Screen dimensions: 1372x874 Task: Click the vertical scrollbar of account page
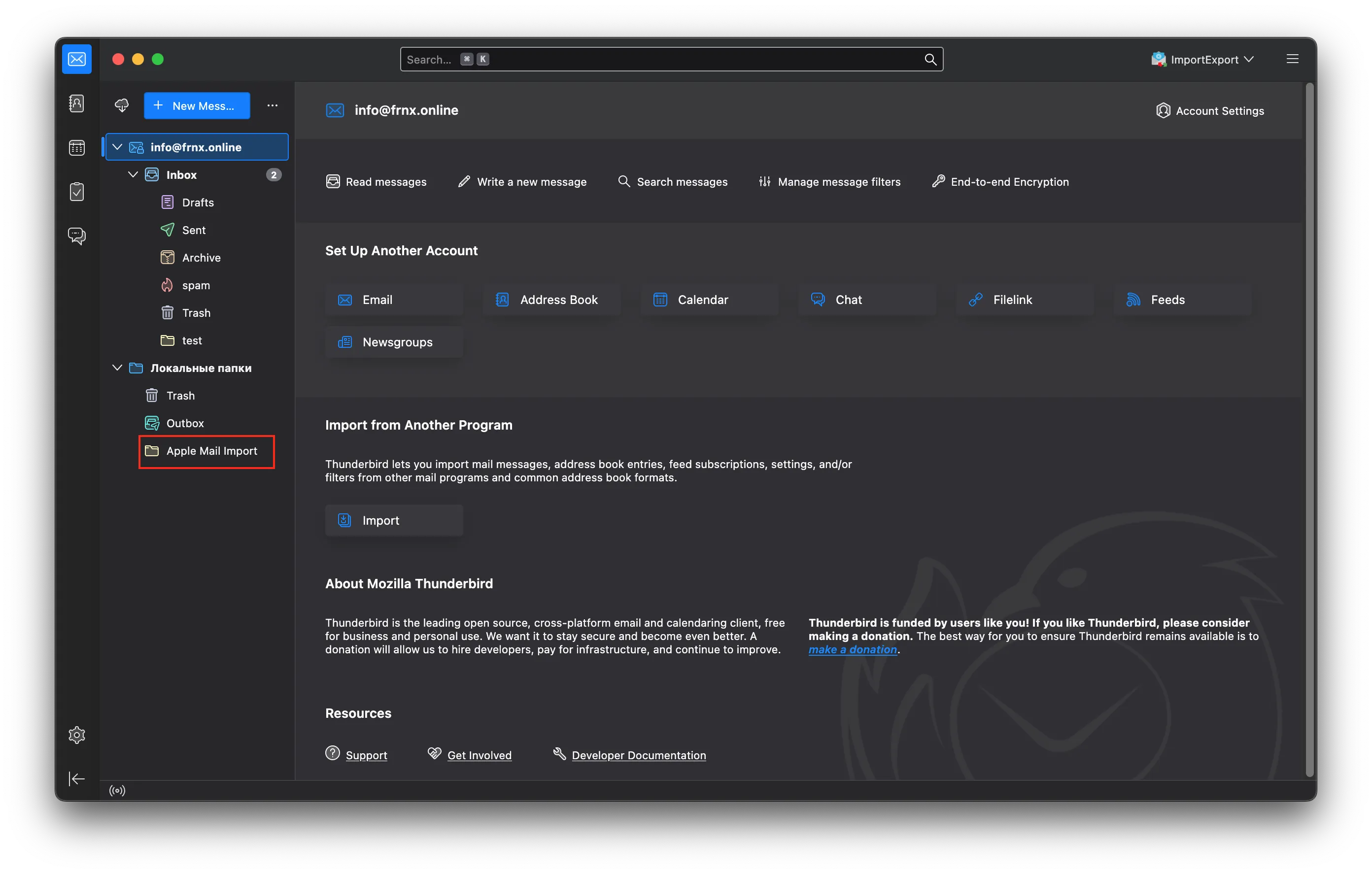coord(1310,430)
